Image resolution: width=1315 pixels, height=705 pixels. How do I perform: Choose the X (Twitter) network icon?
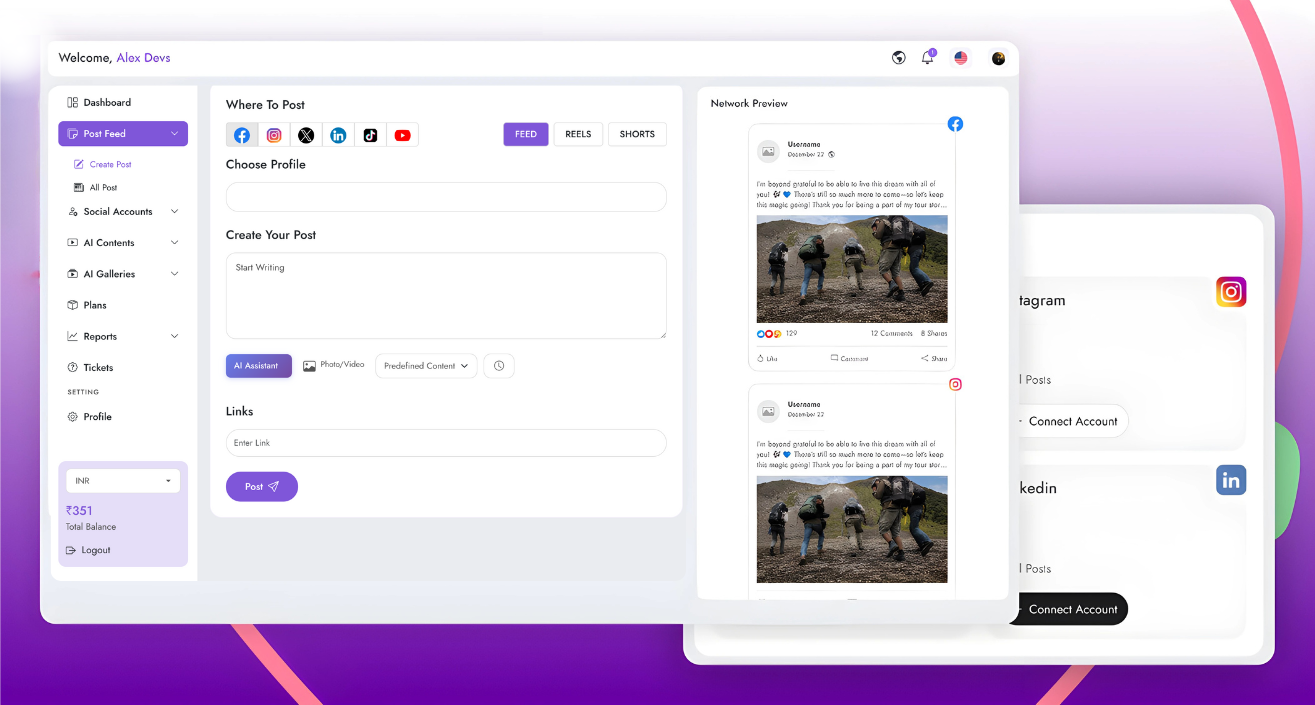306,135
